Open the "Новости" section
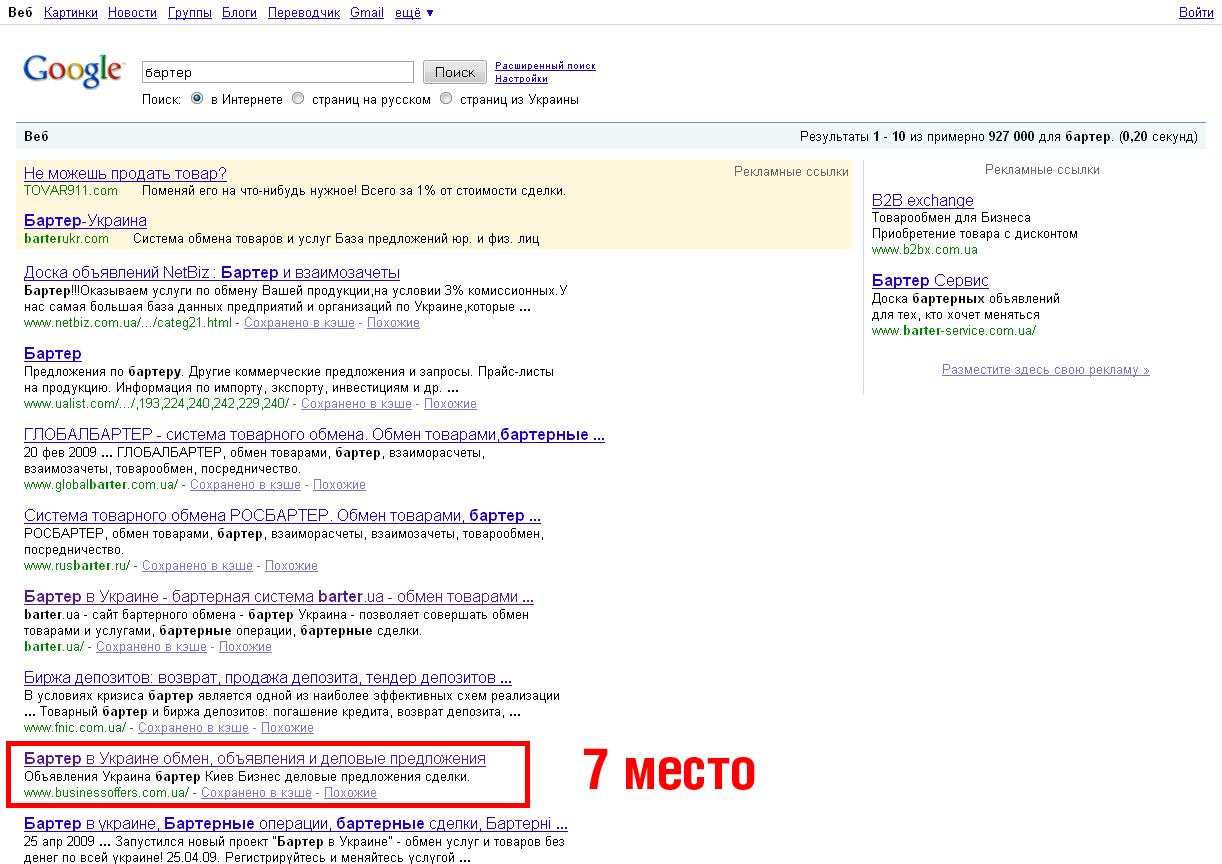1222x864 pixels. tap(131, 12)
